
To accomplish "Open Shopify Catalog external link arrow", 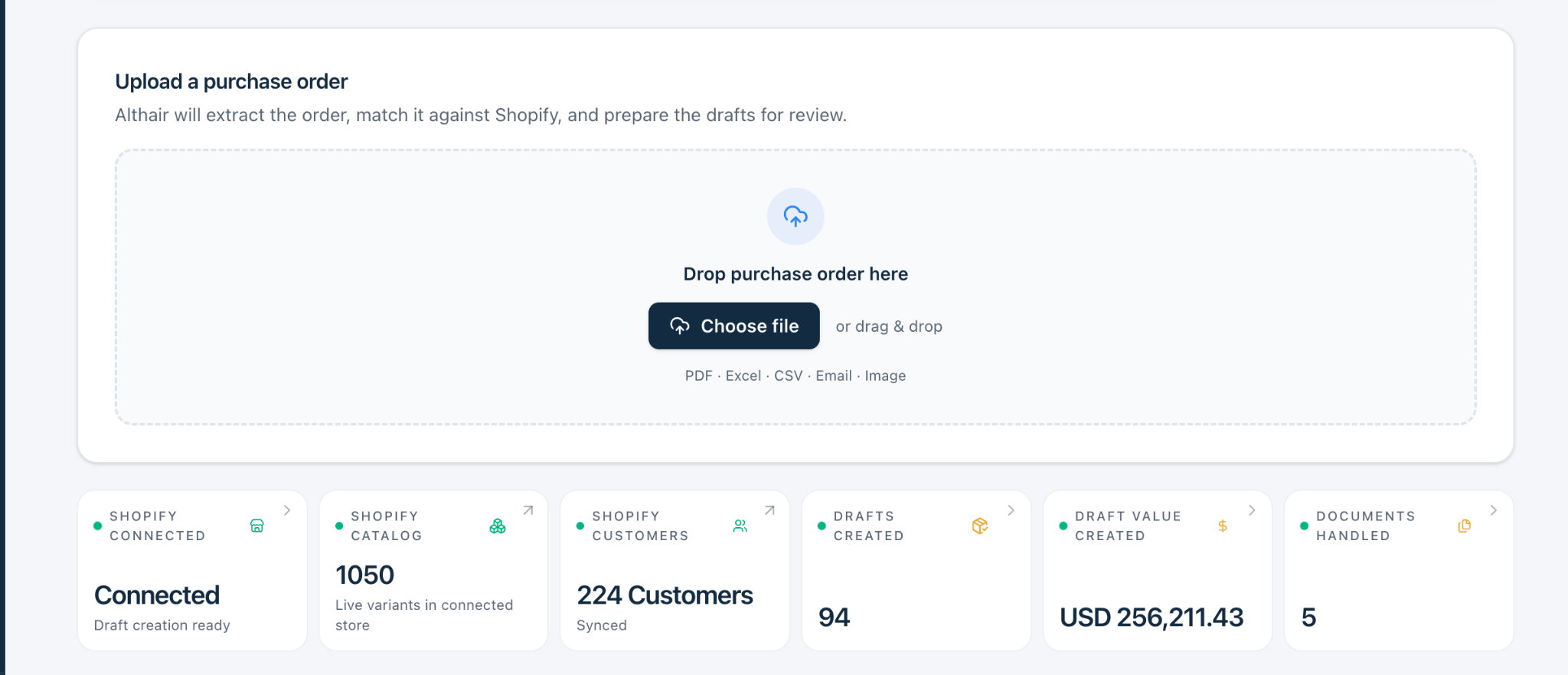I will click(528, 510).
